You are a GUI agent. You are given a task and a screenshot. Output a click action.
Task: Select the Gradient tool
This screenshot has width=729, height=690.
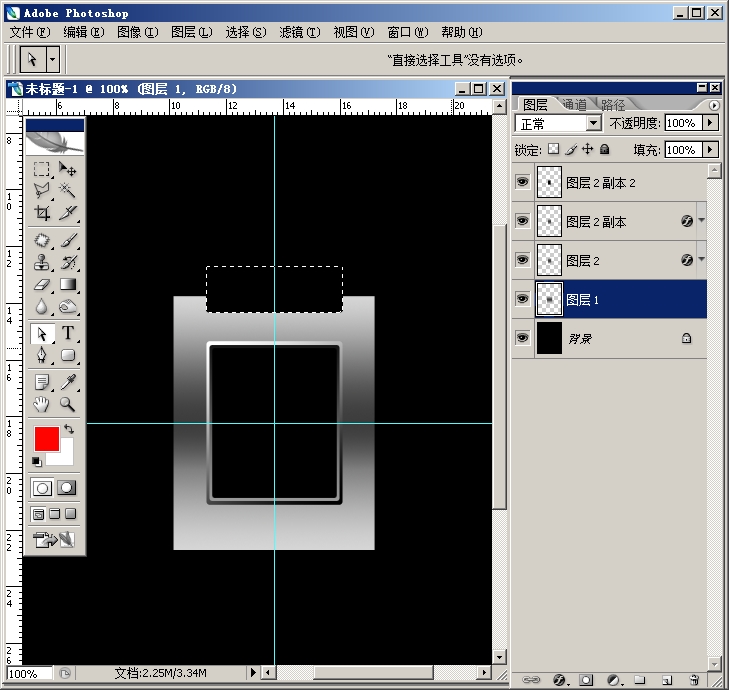click(68, 285)
